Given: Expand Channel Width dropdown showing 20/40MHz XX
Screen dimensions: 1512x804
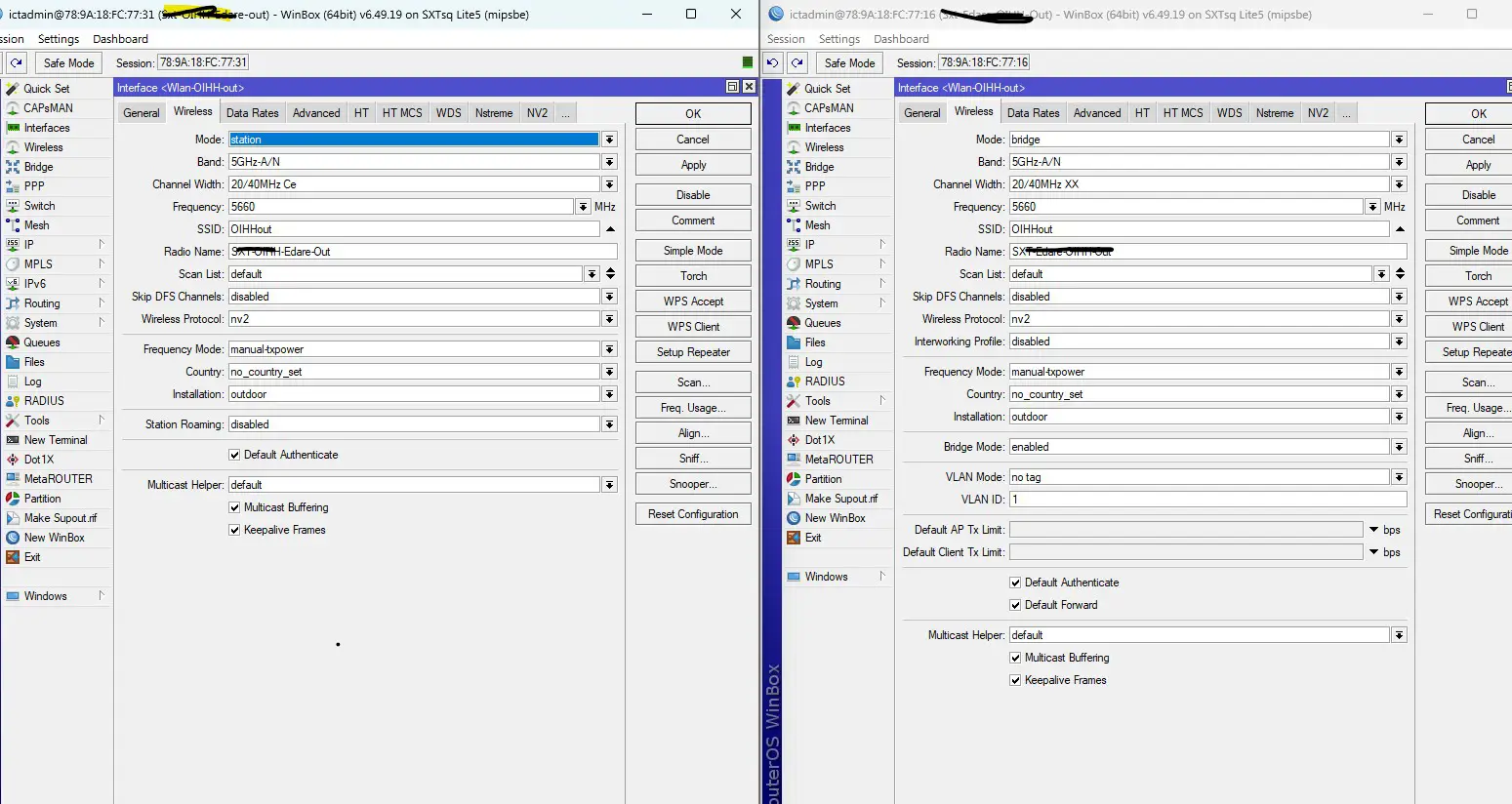Looking at the screenshot, I should [x=1399, y=184].
